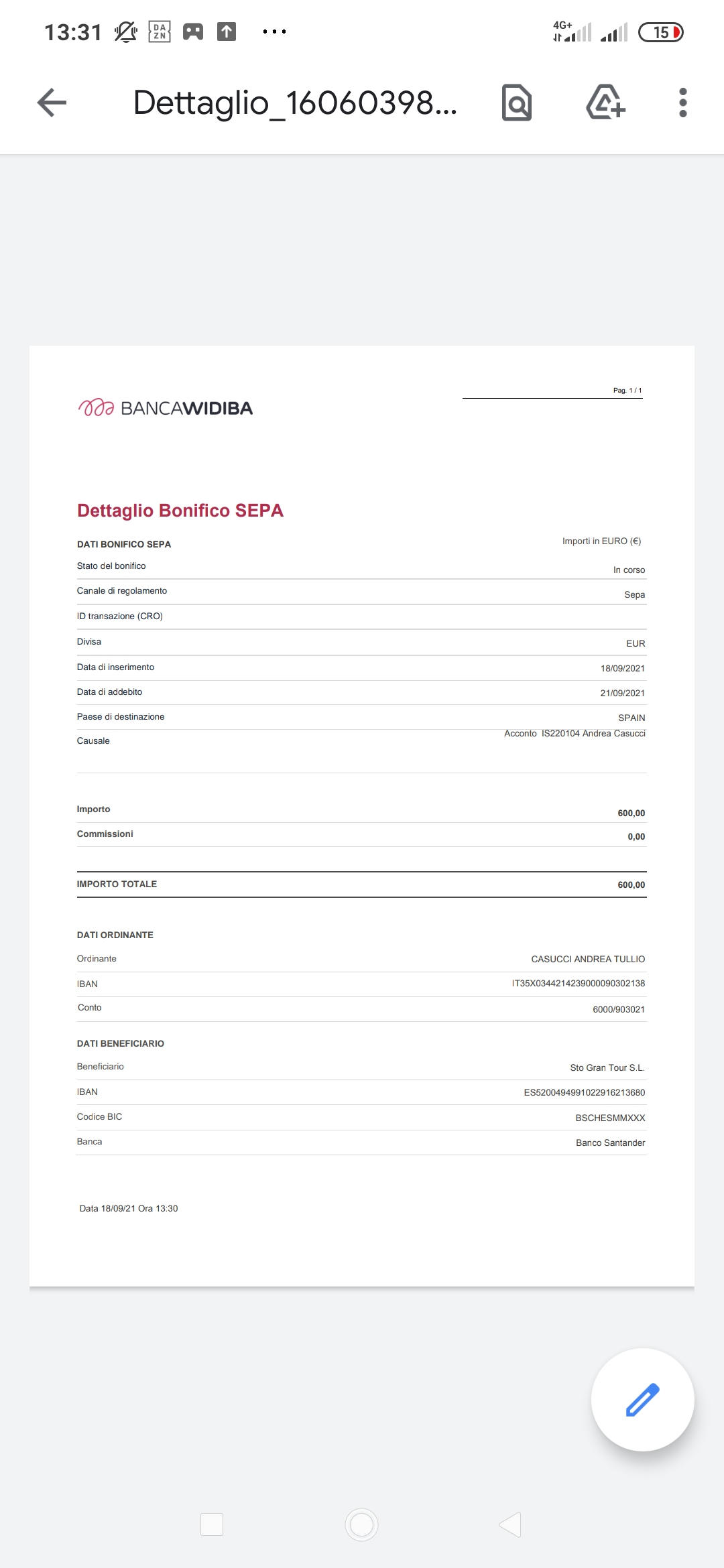Tap the Android back triangle button
The image size is (724, 1568).
(x=511, y=1524)
